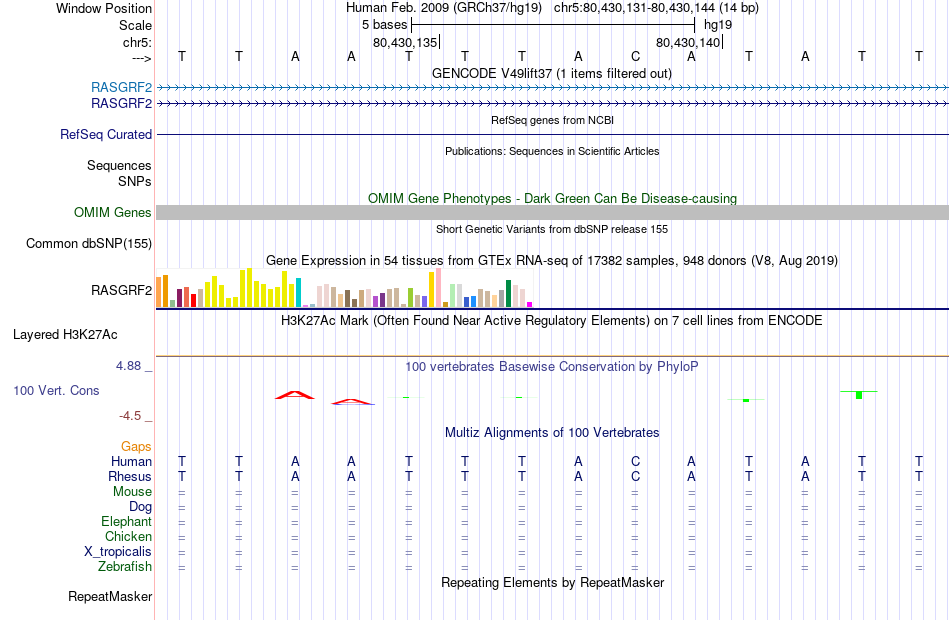Screen dimensions: 950x620
Task: Click the gray OMIM Genes bar
Action: [552, 212]
